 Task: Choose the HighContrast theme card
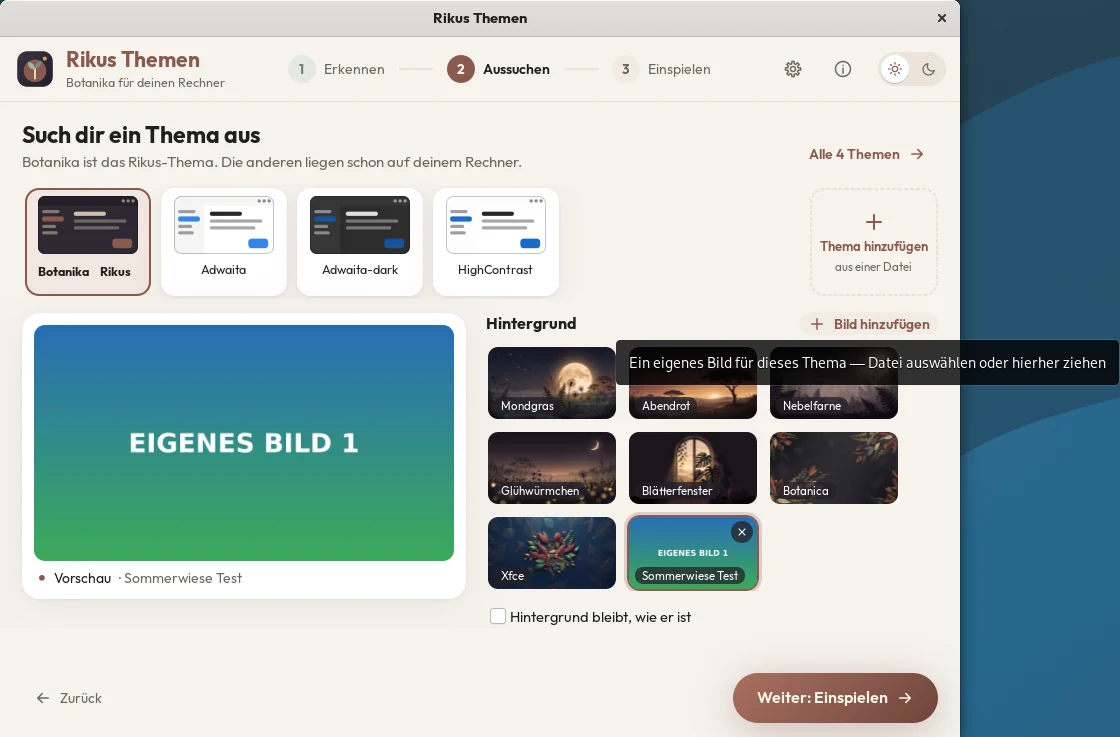(x=496, y=241)
